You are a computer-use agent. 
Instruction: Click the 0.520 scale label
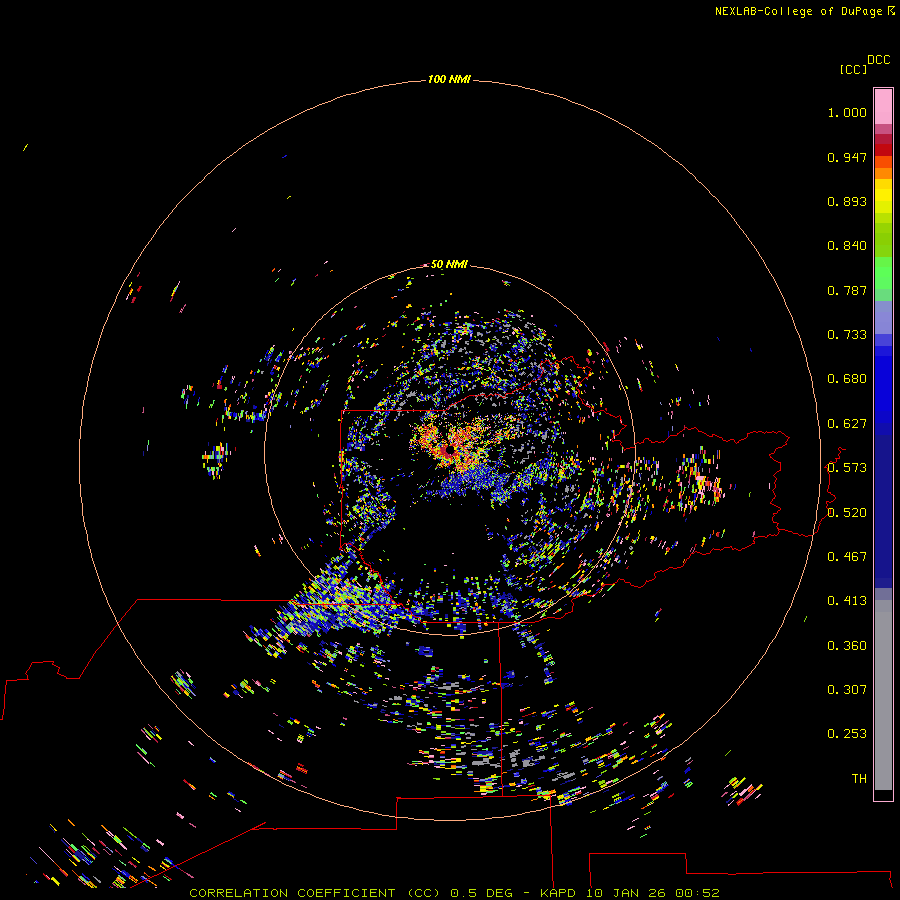847,513
